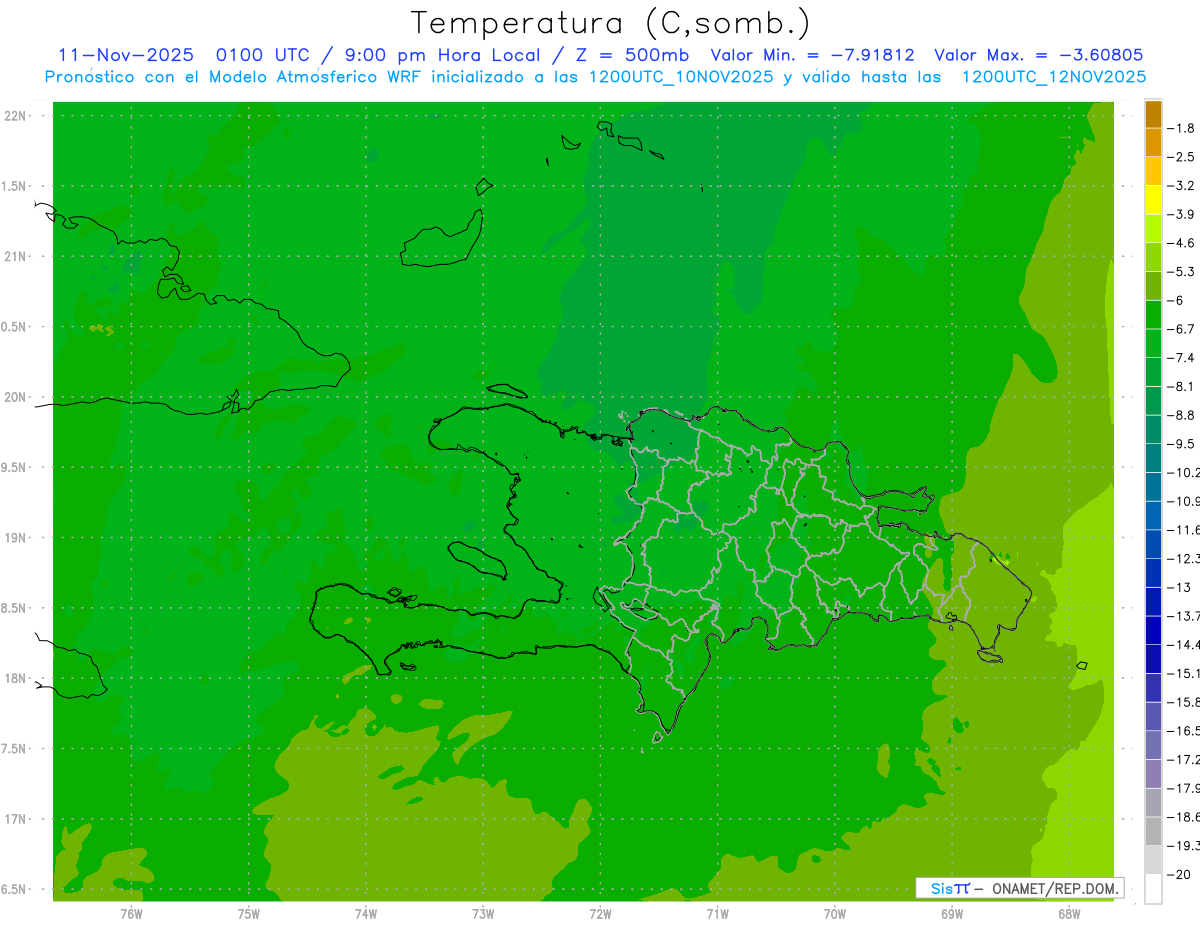Click the '68W' longitude axis label

coord(1069,913)
